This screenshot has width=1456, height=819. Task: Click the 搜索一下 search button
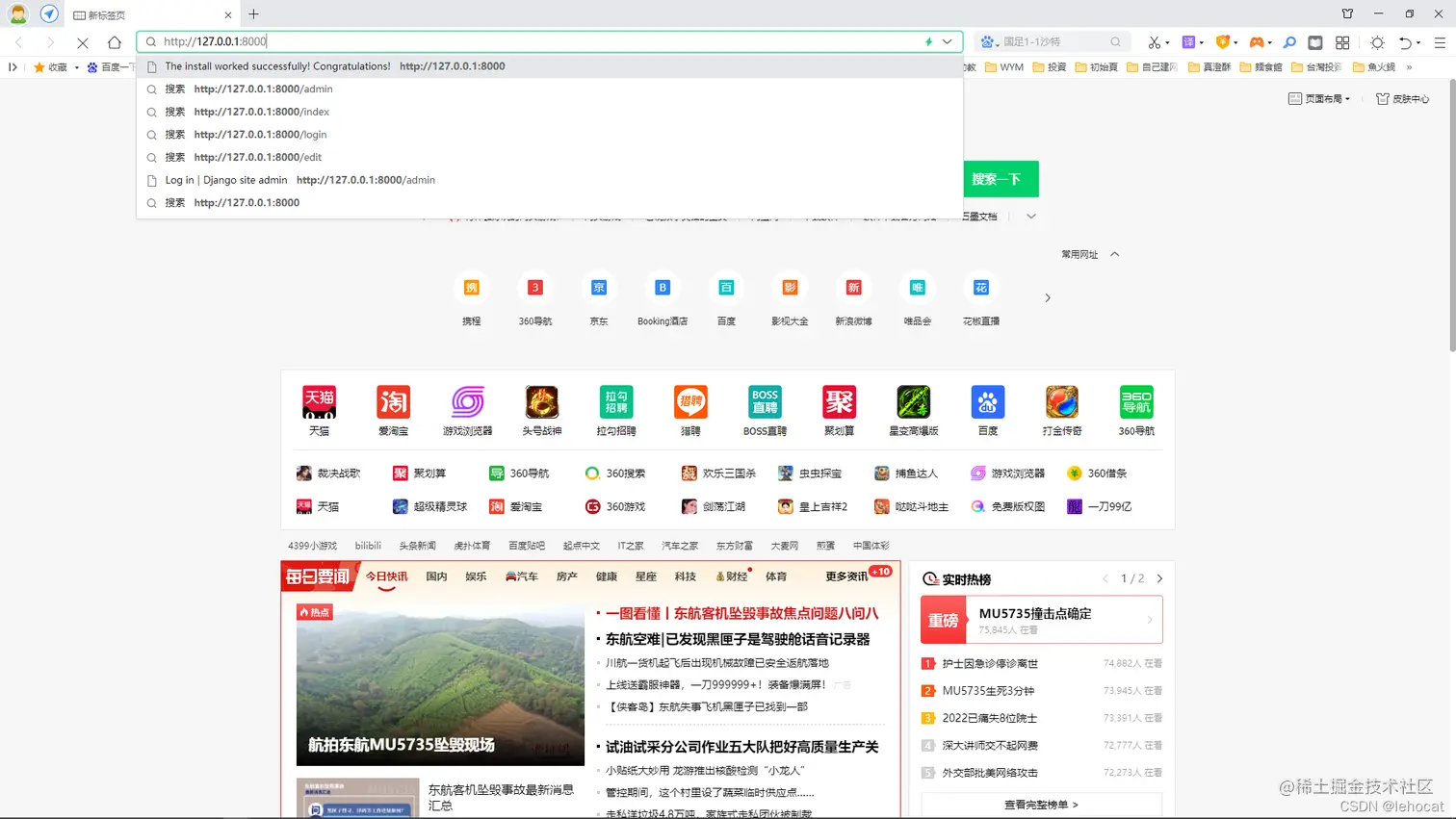click(x=1001, y=179)
